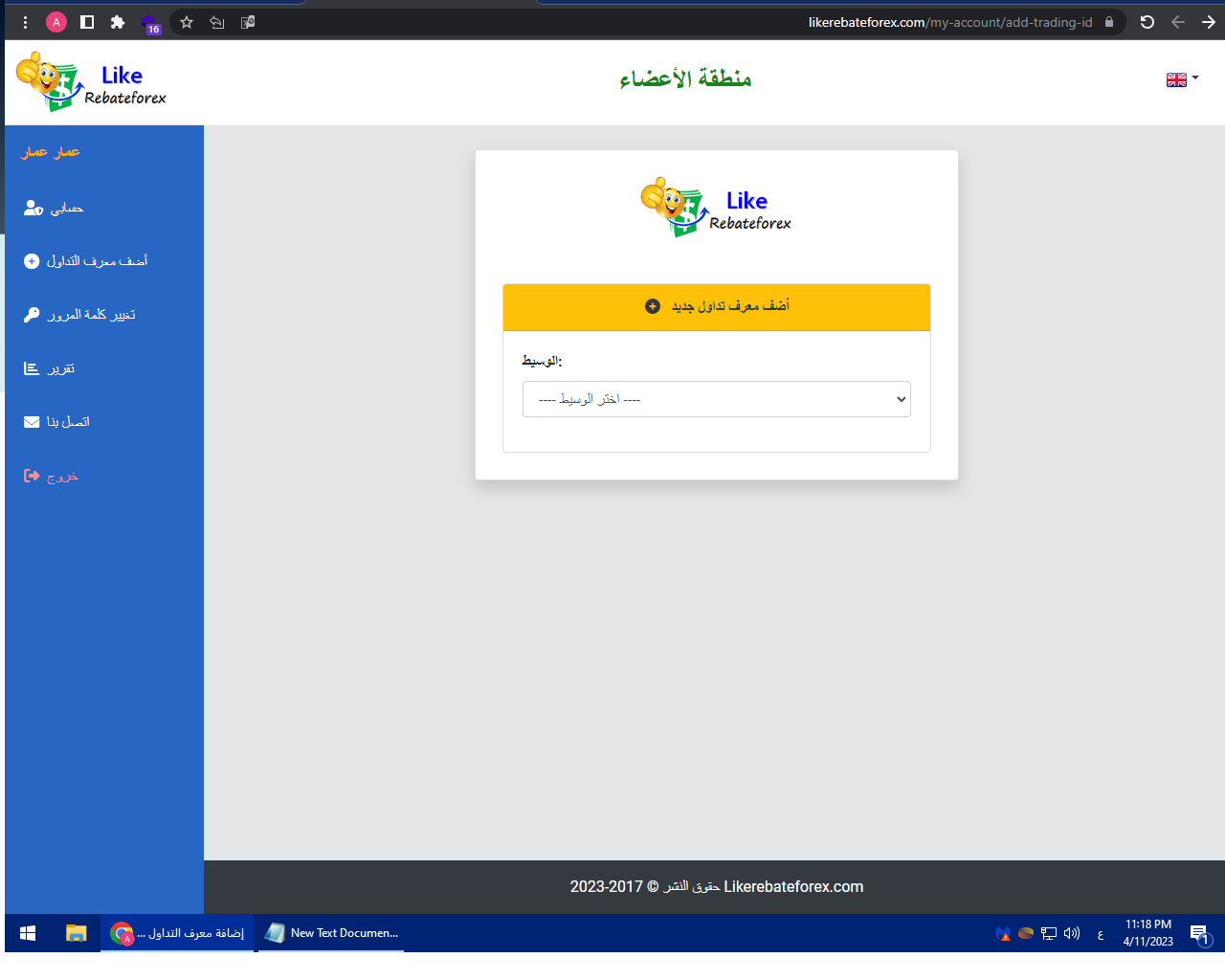1225x980 pixels.
Task: Open the network tray icon
Action: 1049,933
